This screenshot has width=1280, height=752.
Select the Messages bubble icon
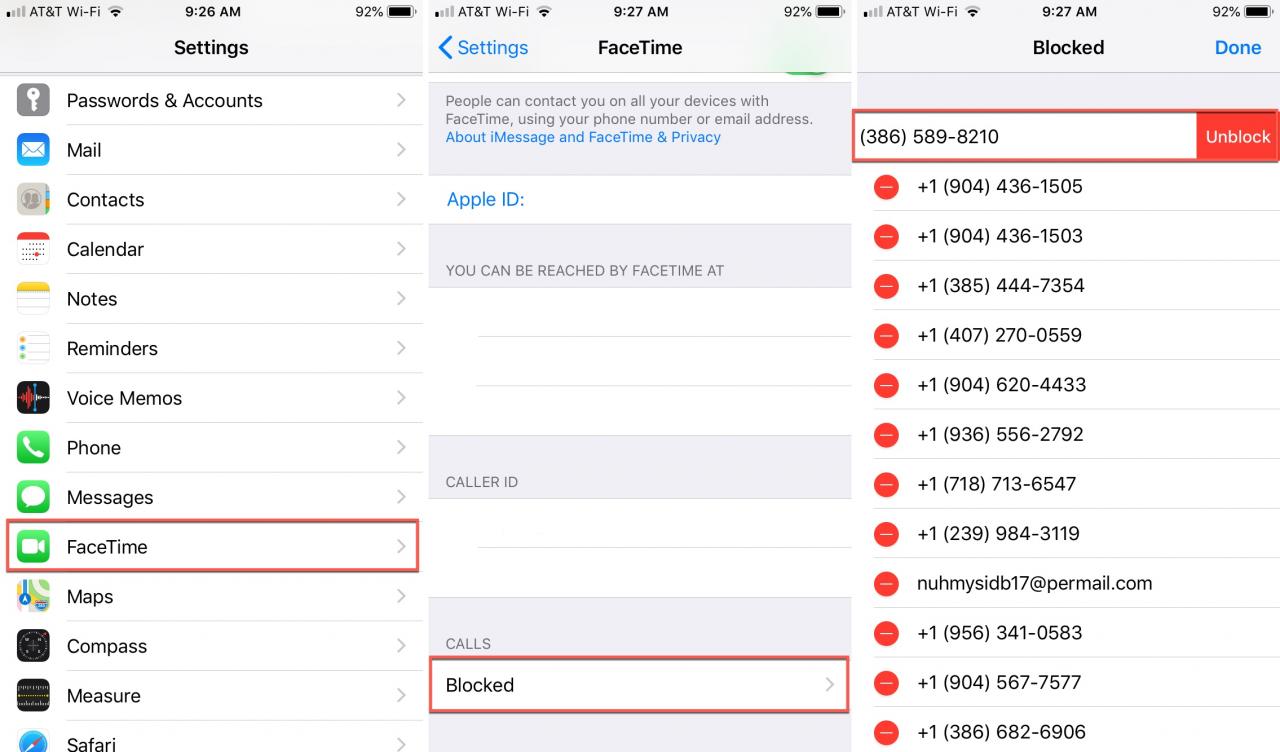click(x=33, y=497)
